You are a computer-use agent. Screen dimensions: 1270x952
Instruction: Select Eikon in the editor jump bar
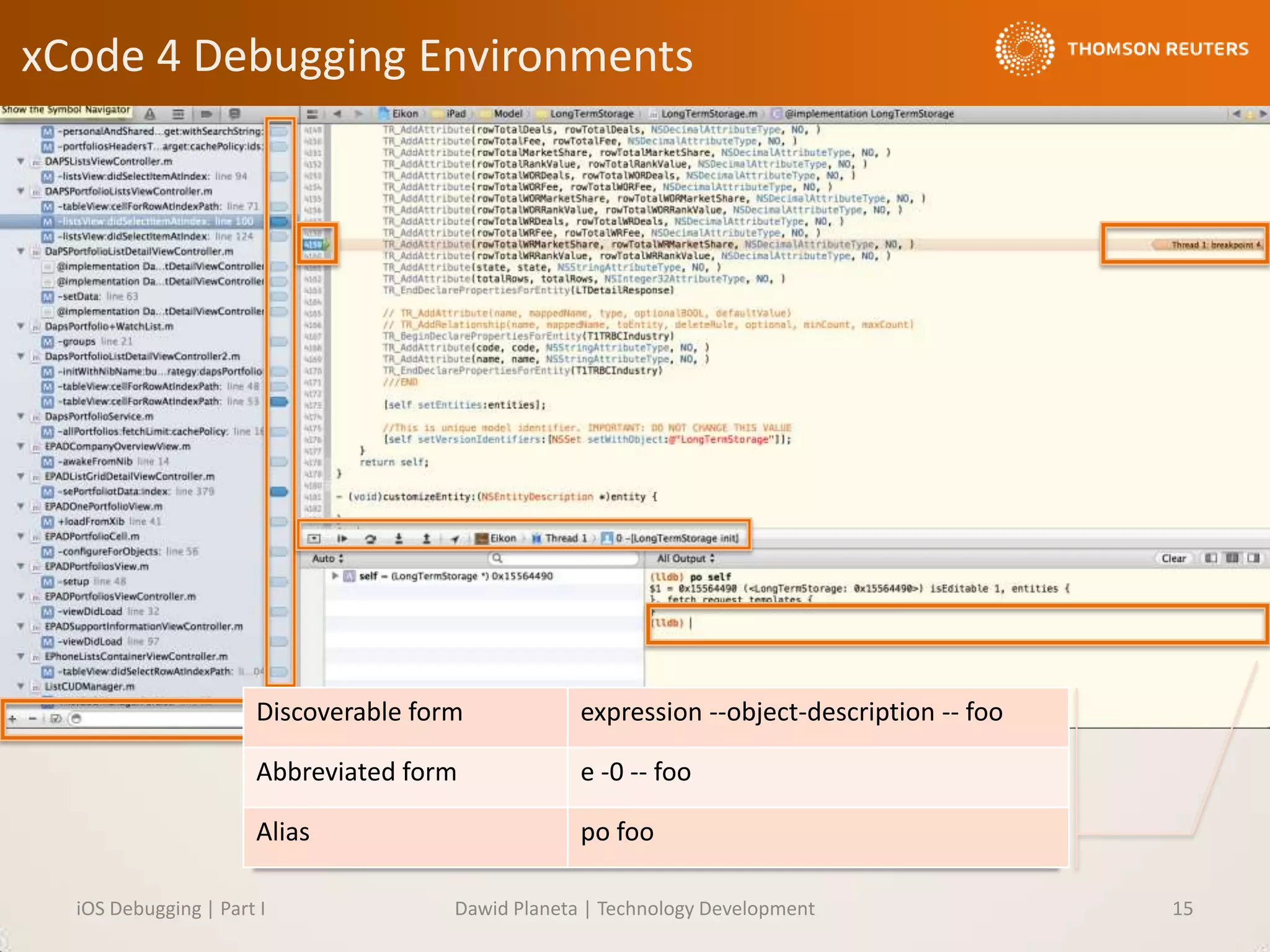click(x=398, y=114)
